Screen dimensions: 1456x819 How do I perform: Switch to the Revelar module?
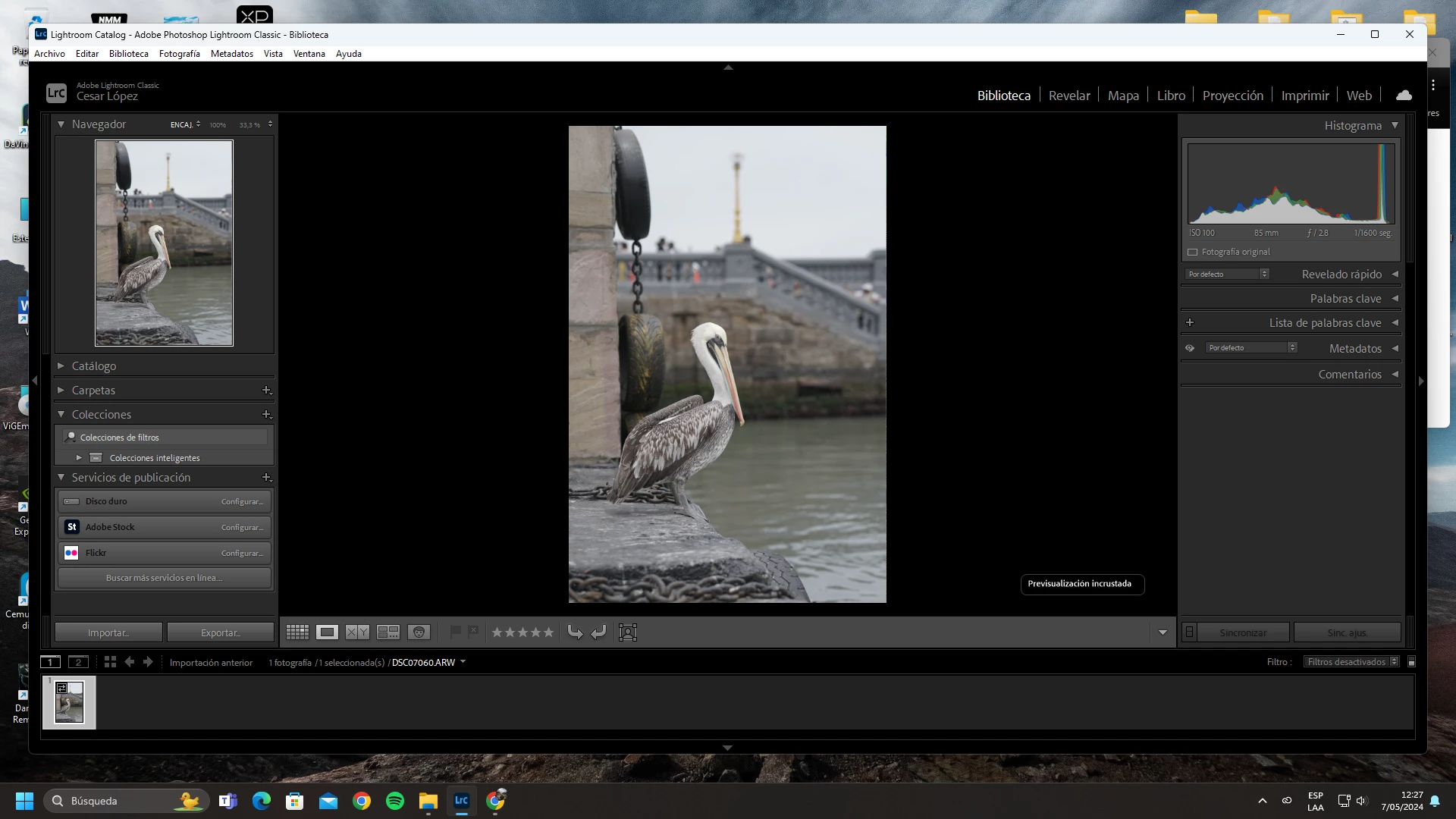click(1069, 96)
